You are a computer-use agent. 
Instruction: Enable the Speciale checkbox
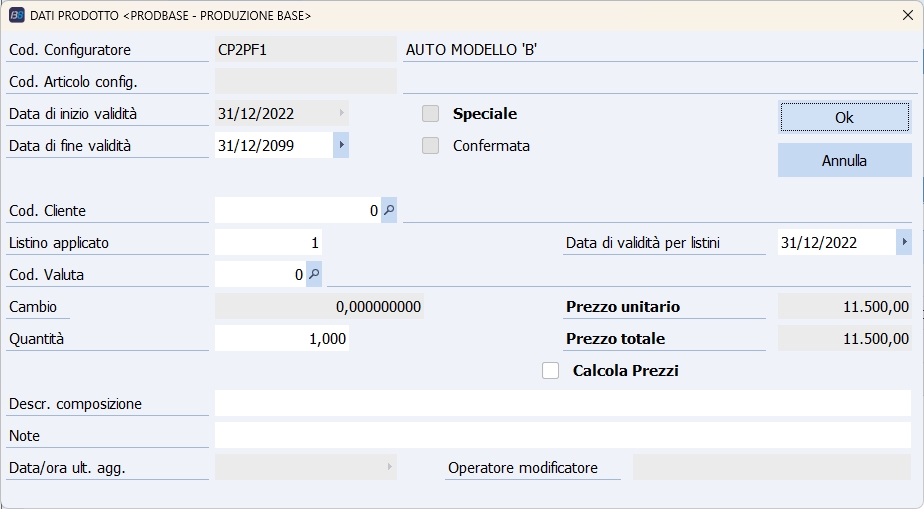[x=431, y=114]
